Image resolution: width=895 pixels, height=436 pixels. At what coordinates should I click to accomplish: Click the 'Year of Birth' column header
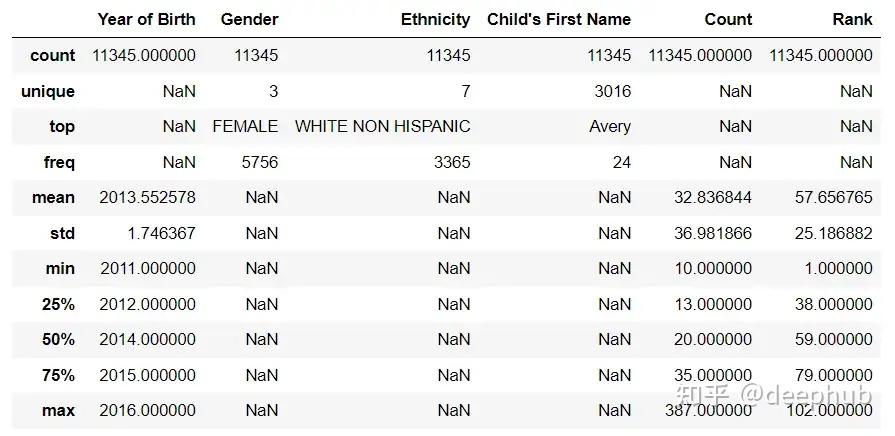[146, 19]
